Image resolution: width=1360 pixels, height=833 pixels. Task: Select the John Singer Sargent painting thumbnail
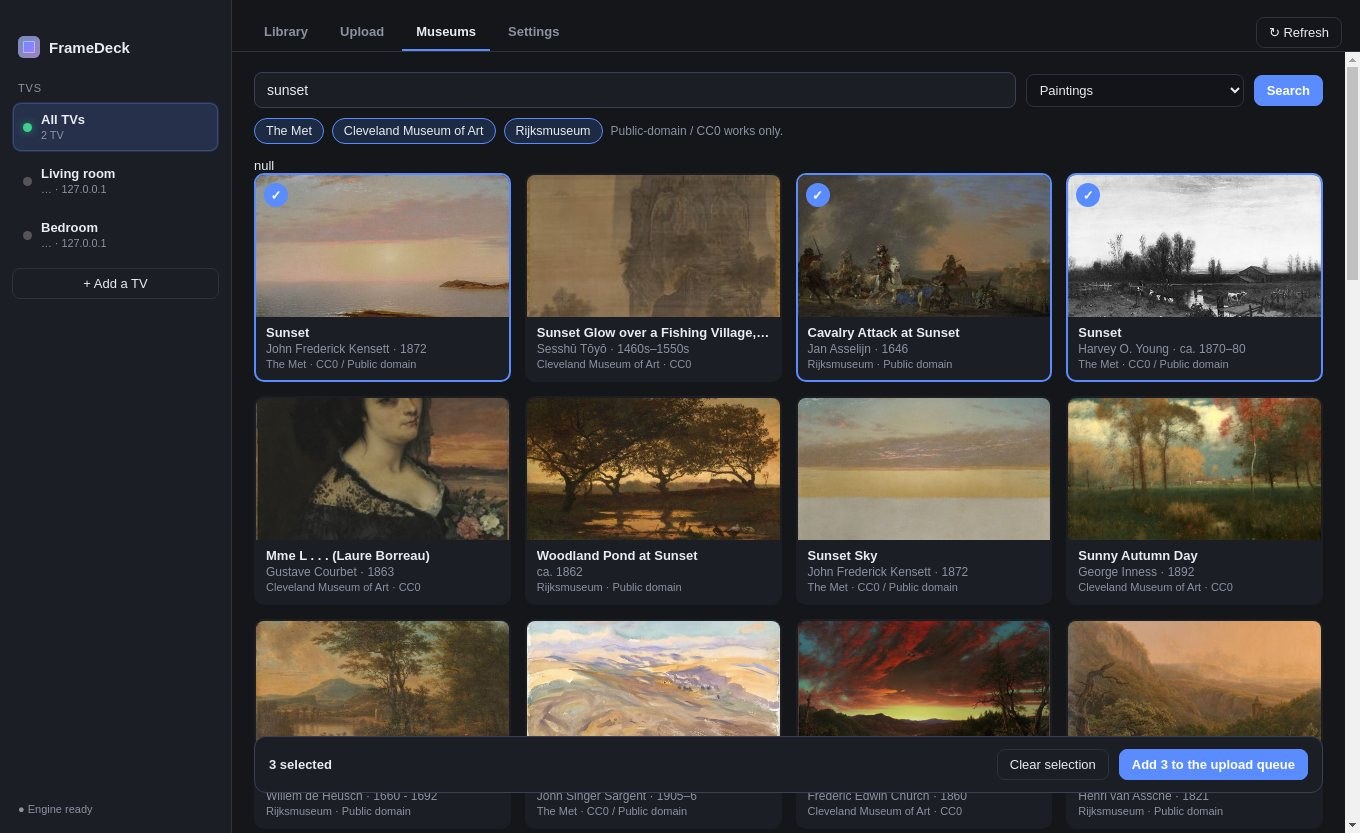pyautogui.click(x=653, y=679)
